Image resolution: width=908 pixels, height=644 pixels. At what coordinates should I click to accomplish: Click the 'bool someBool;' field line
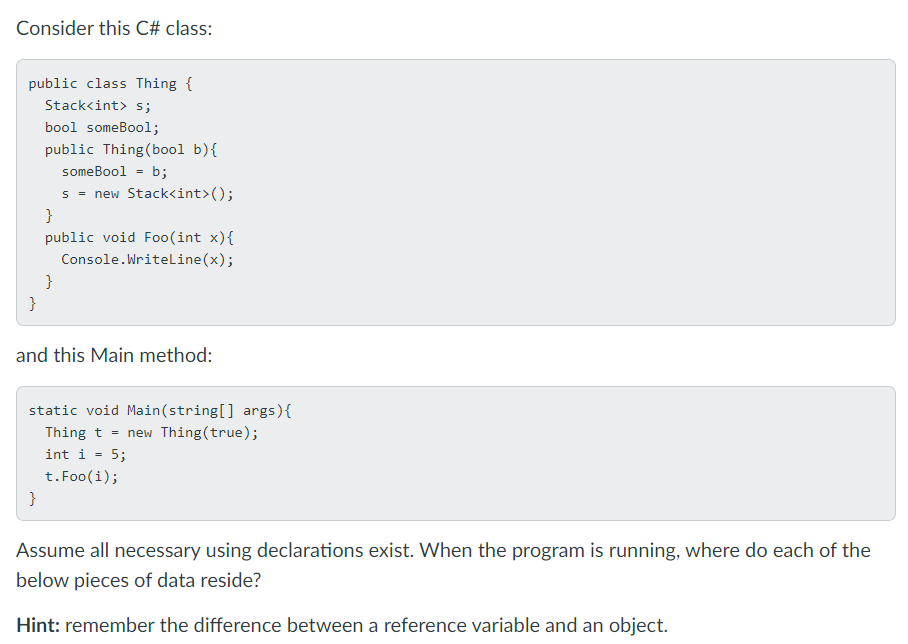pos(102,127)
